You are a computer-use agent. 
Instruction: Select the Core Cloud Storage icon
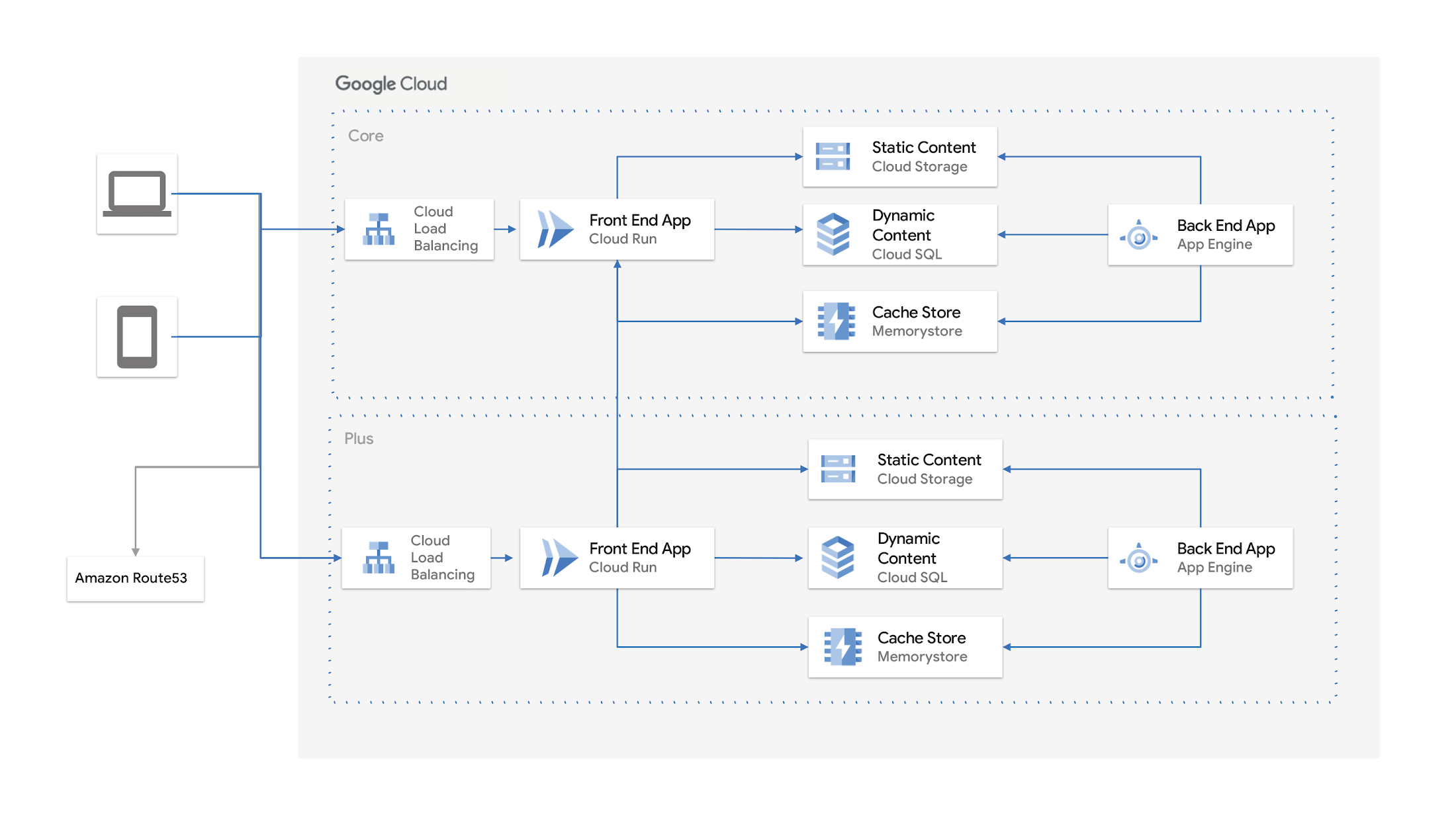click(833, 157)
